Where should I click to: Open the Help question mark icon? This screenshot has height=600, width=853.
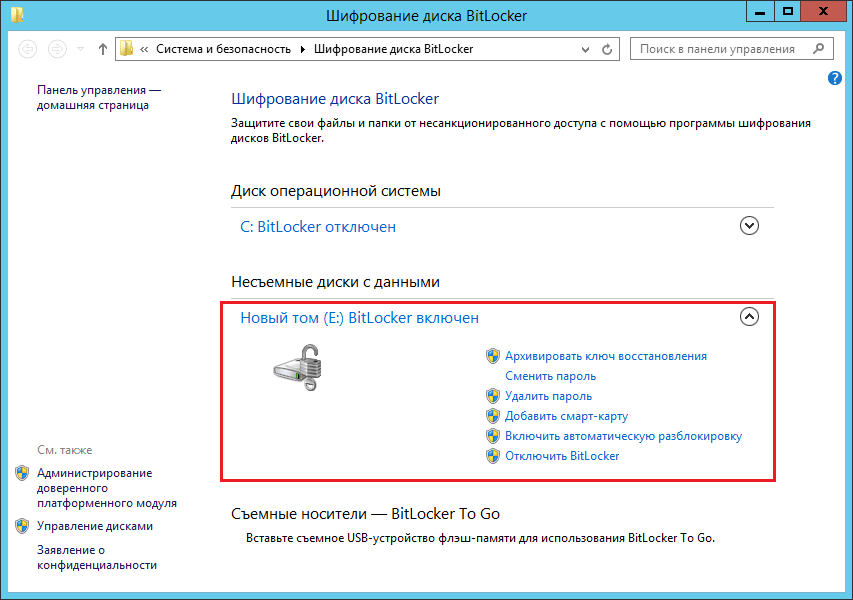pos(835,78)
